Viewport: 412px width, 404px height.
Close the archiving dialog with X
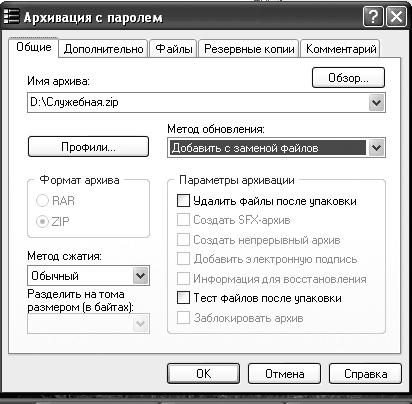[396, 17]
